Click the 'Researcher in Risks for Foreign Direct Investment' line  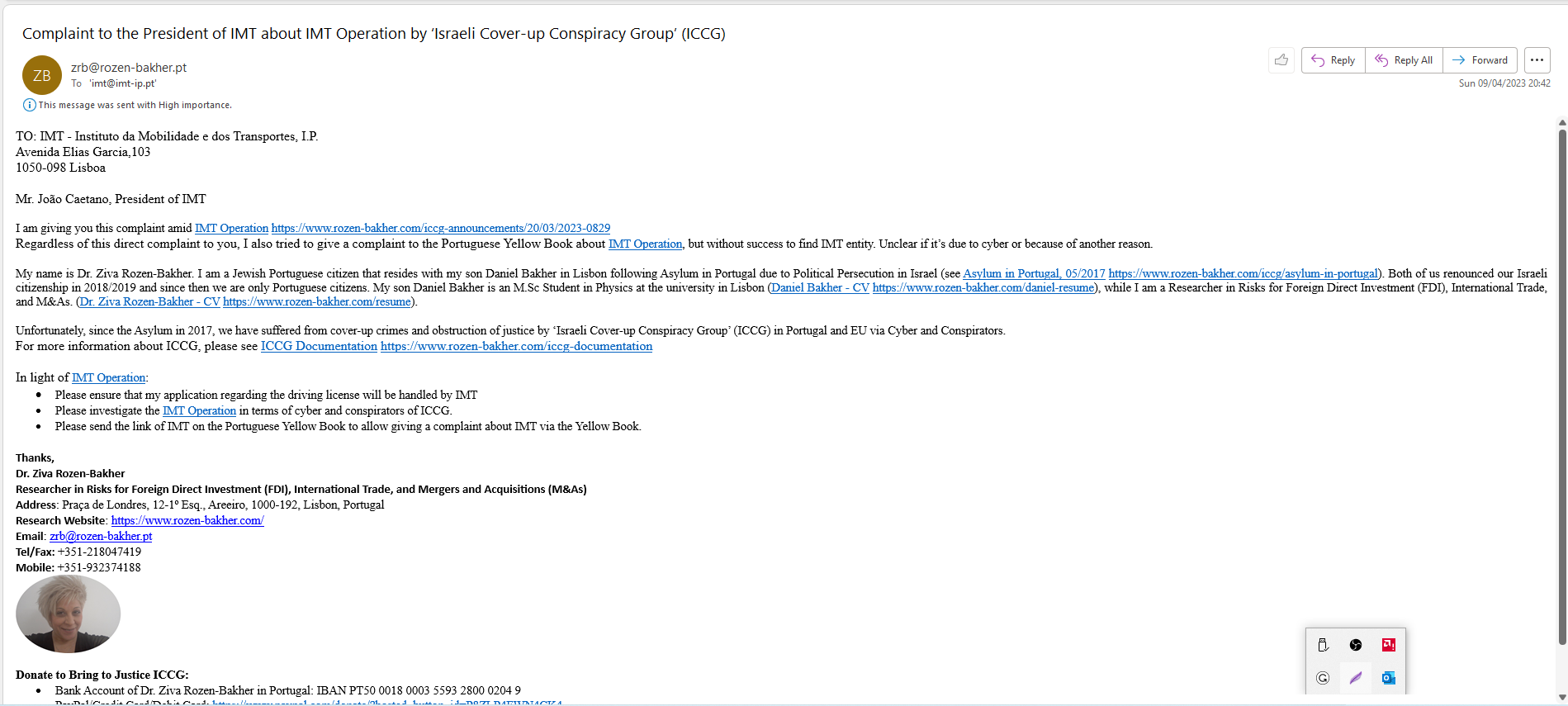coord(301,489)
